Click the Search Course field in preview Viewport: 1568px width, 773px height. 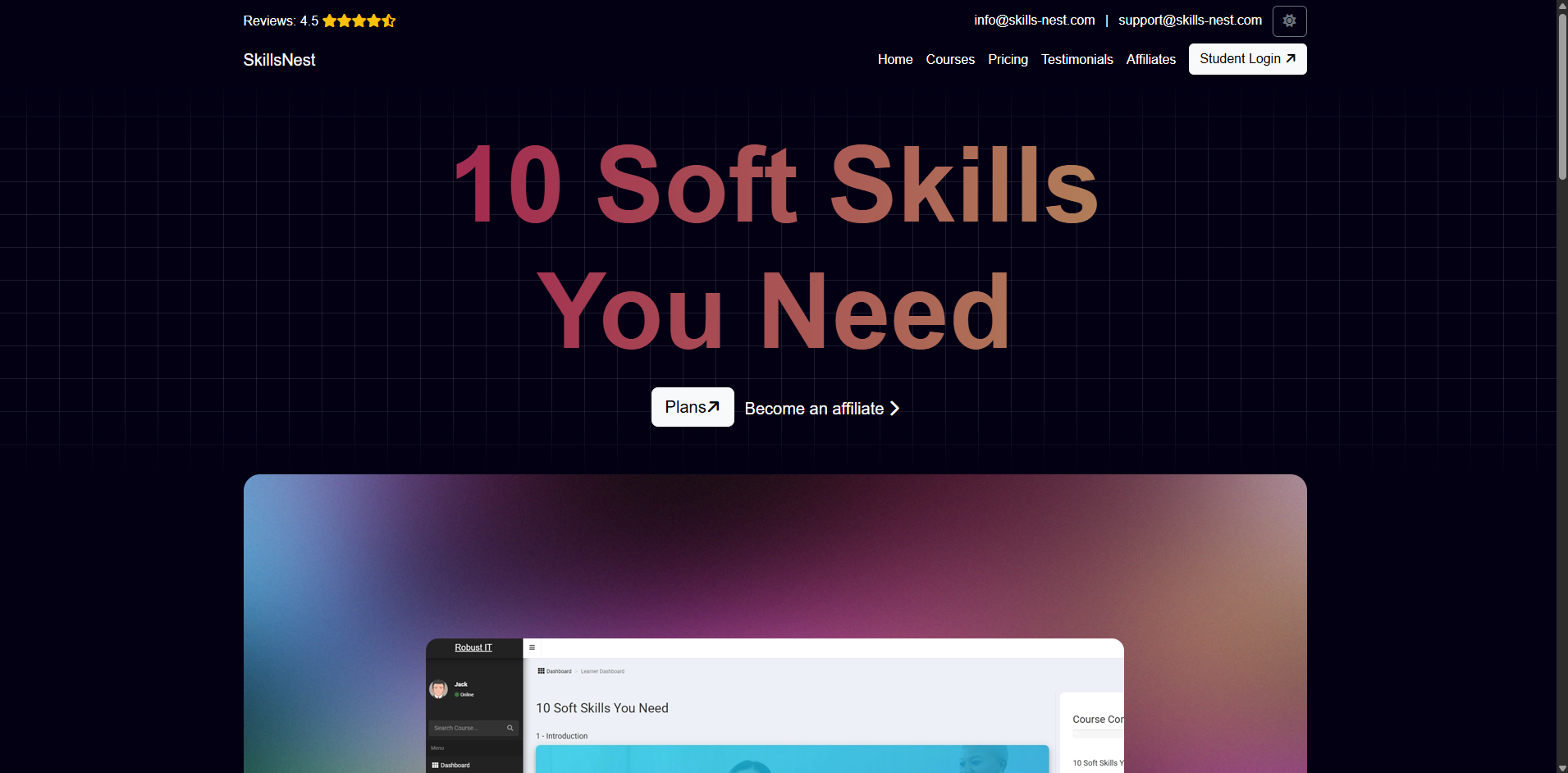click(x=473, y=728)
